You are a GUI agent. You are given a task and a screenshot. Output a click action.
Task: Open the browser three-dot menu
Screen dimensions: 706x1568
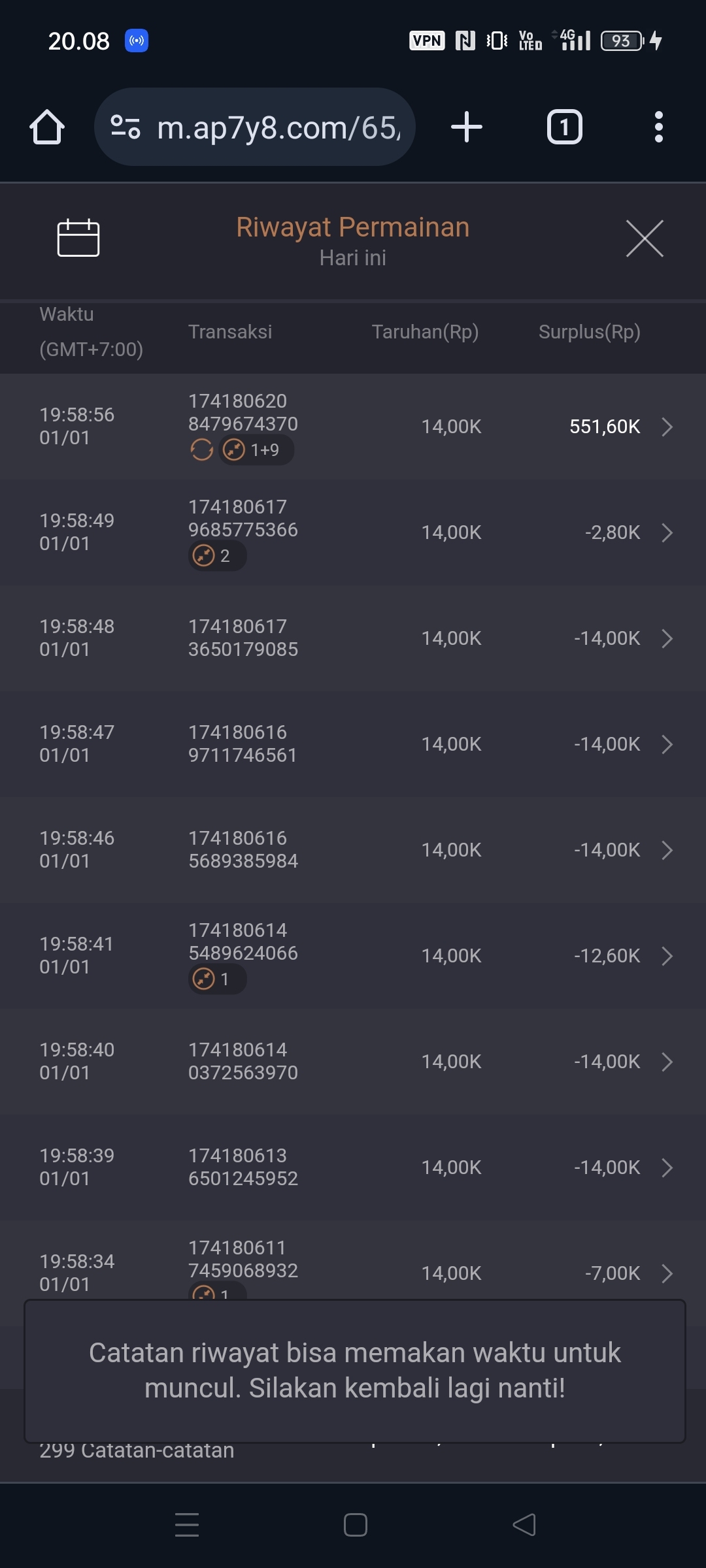658,127
